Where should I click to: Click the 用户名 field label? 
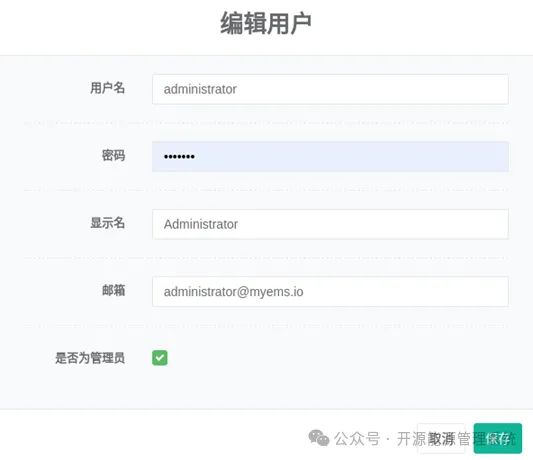pyautogui.click(x=107, y=88)
